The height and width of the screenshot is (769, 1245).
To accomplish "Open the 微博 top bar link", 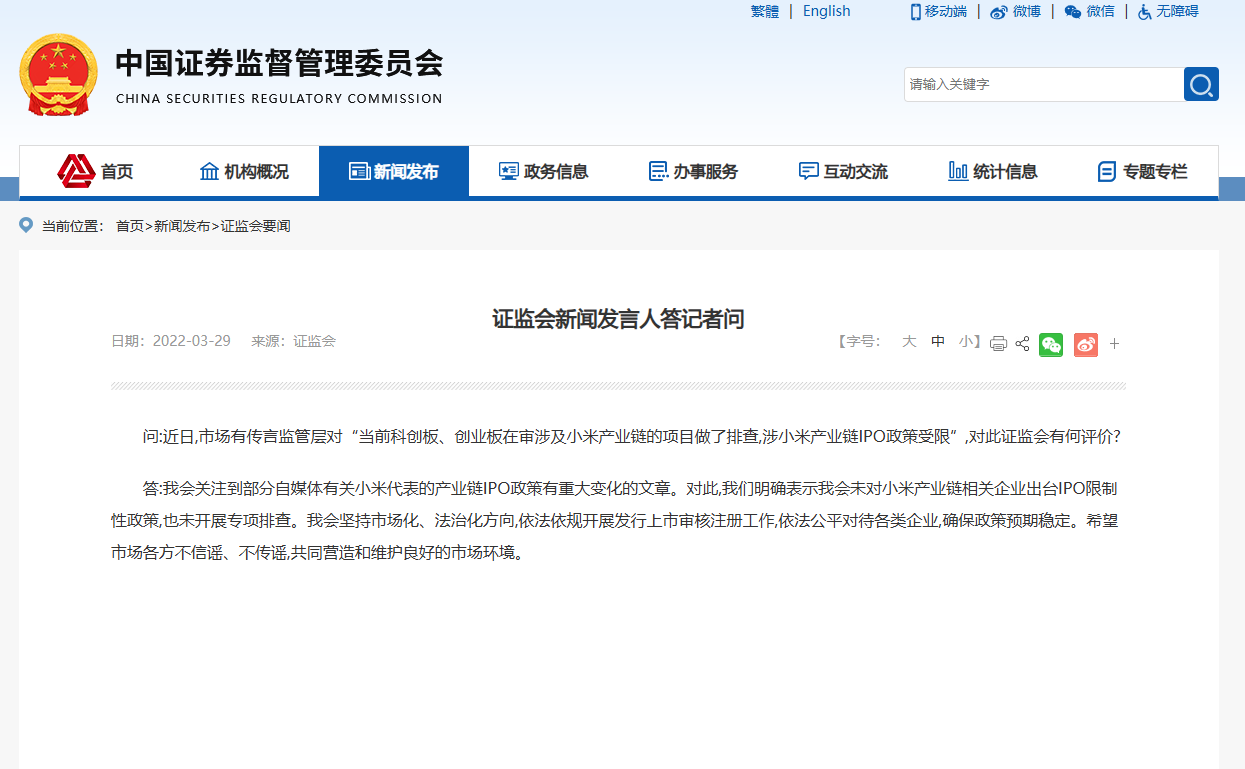I will [x=1027, y=11].
